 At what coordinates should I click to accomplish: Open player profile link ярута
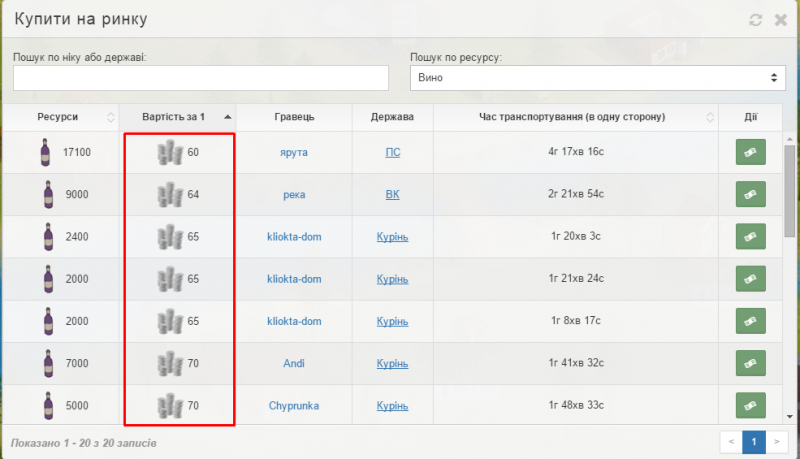(294, 152)
